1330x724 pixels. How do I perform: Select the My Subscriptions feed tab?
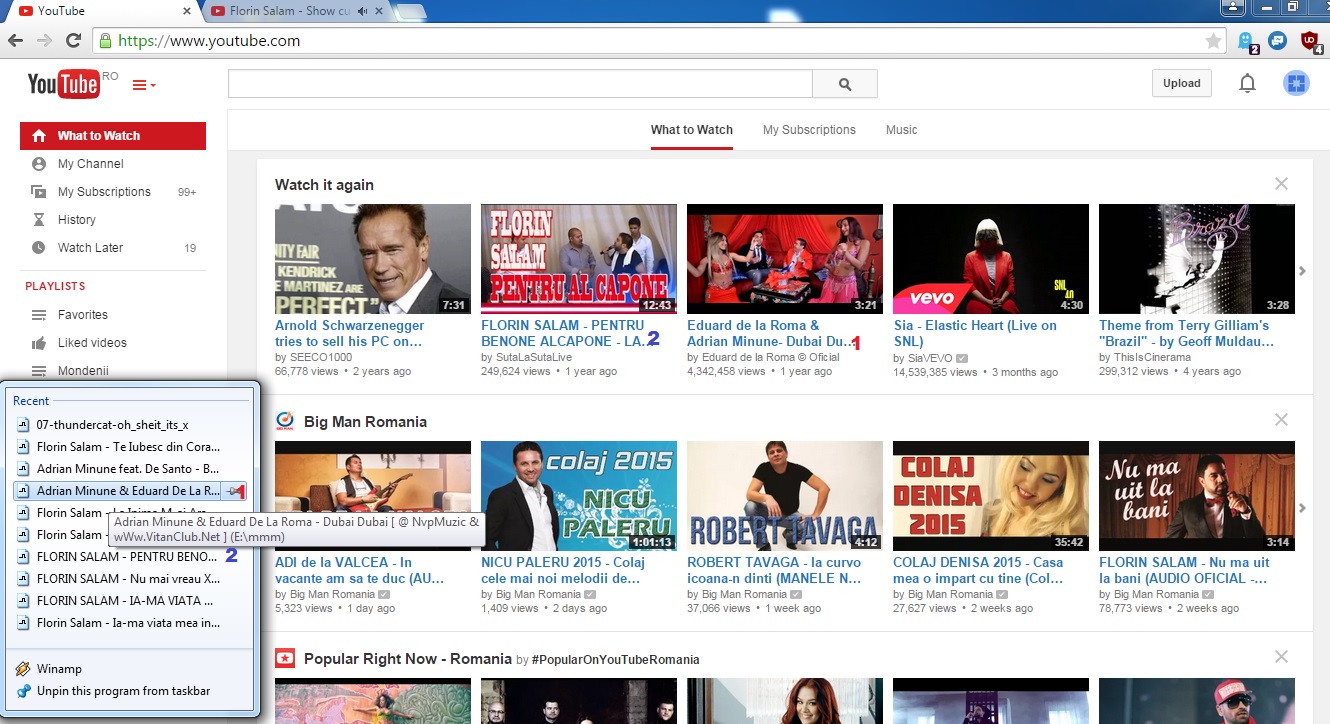point(809,130)
